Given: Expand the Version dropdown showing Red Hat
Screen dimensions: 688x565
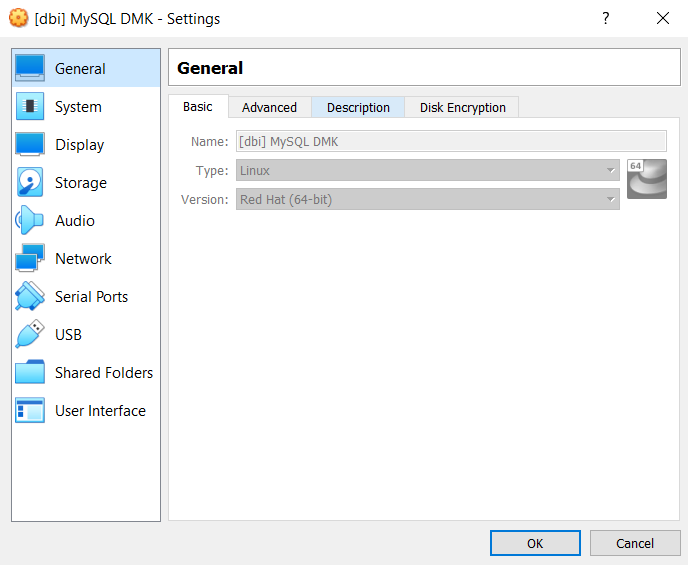Looking at the screenshot, I should tap(427, 199).
